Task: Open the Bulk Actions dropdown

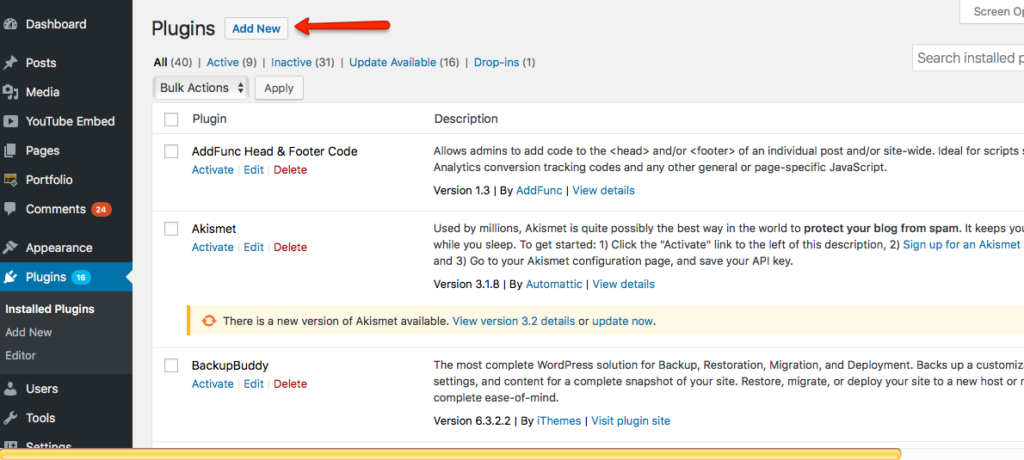Action: click(203, 88)
